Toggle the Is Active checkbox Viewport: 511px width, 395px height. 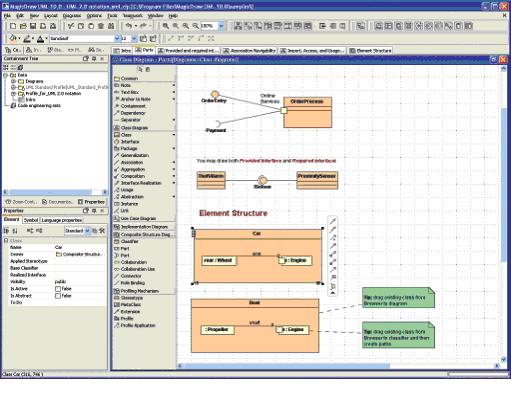(58, 289)
